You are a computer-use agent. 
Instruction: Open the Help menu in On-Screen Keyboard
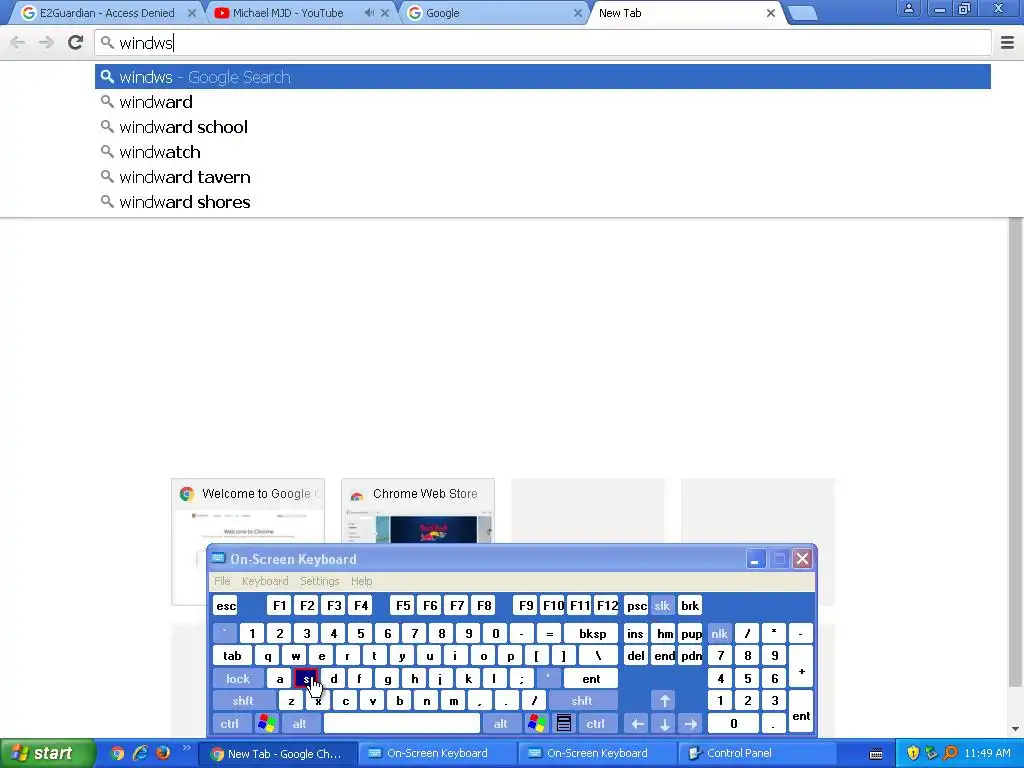(361, 581)
